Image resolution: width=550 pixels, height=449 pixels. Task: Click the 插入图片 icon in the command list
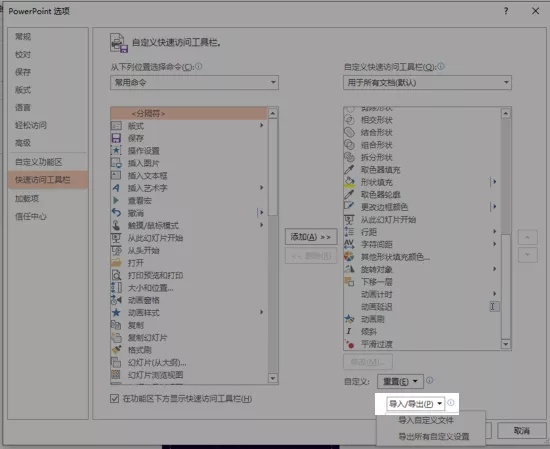coord(116,163)
